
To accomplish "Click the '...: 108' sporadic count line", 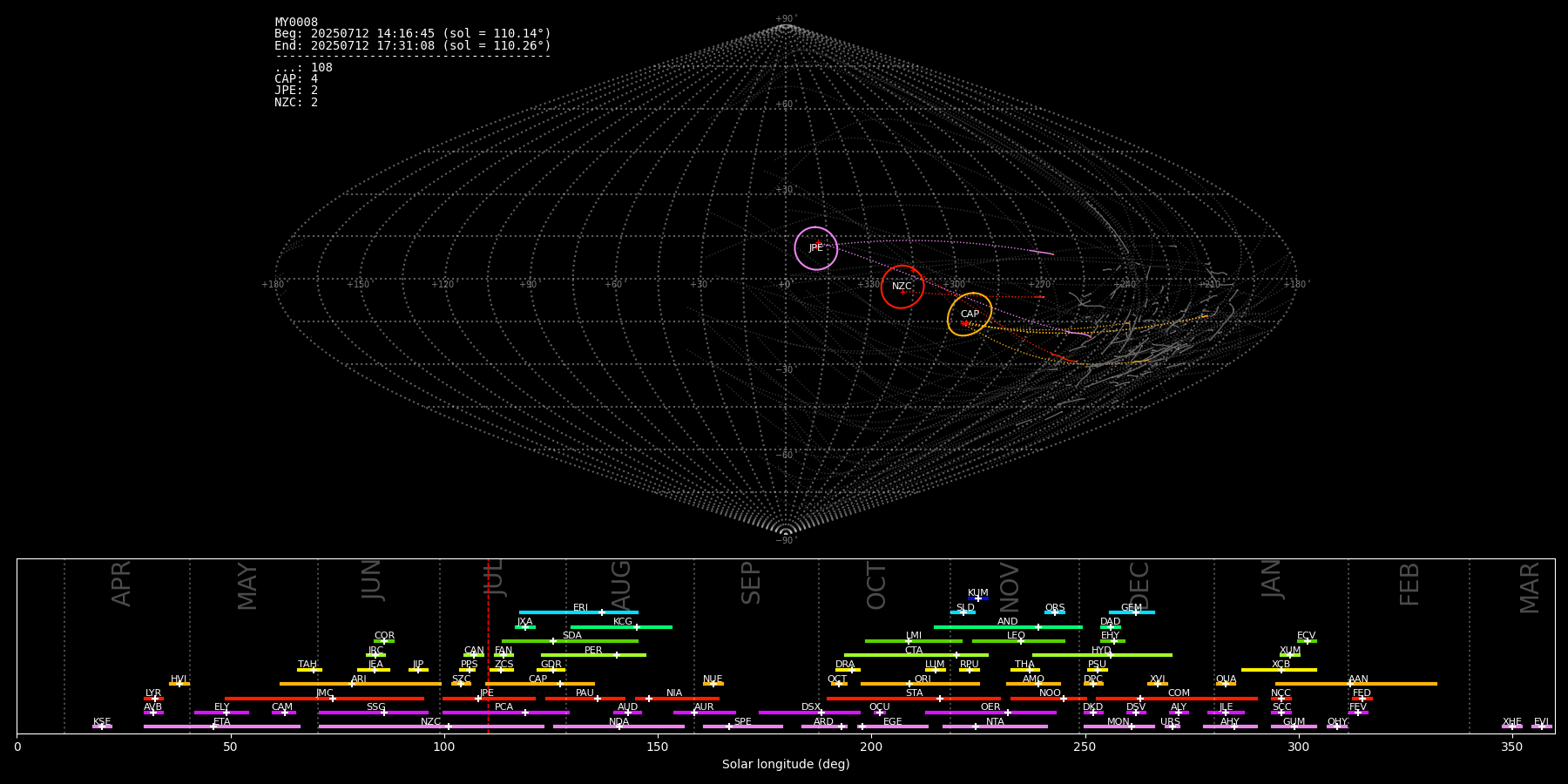I will (303, 68).
